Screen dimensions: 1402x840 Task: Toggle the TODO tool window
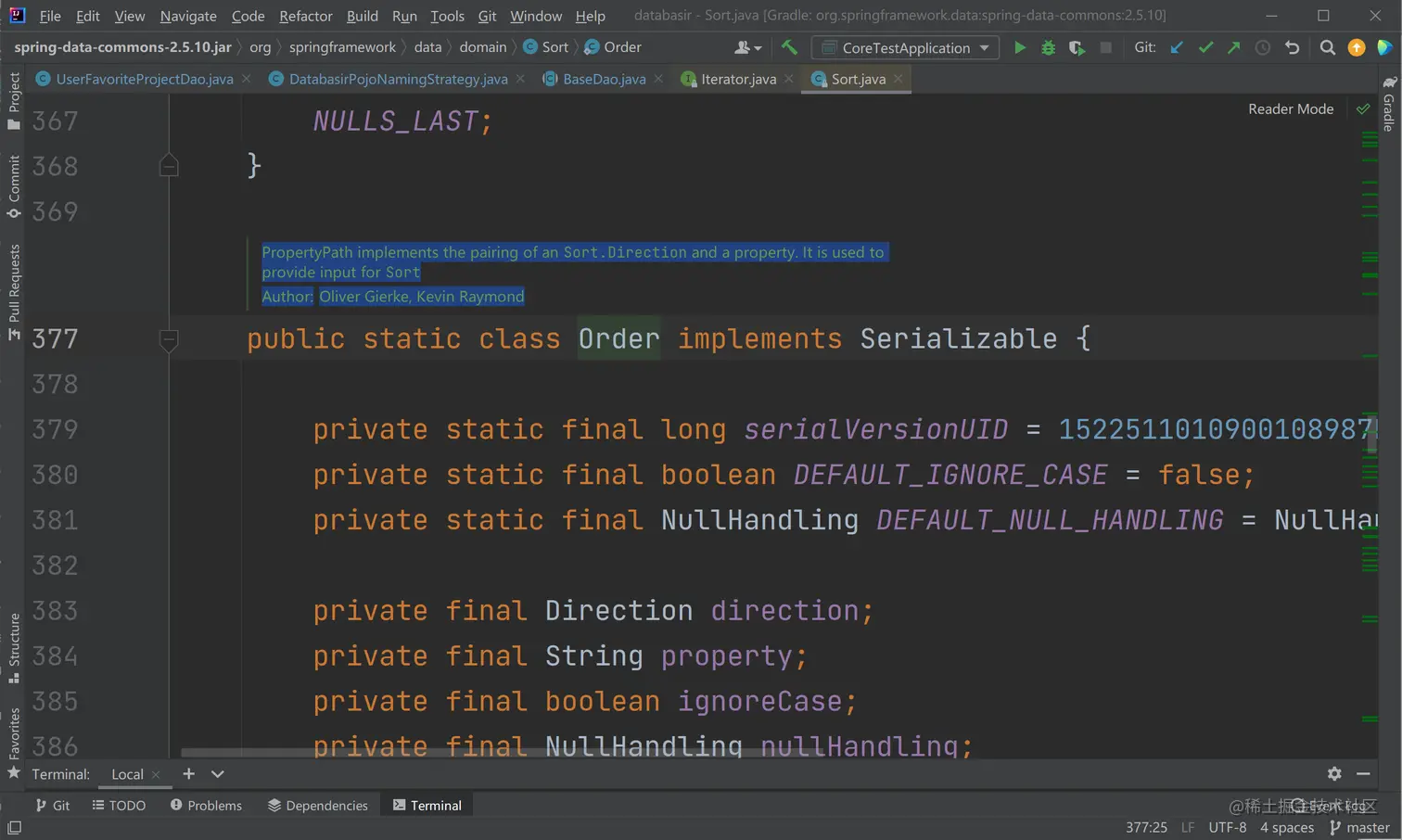(x=119, y=806)
